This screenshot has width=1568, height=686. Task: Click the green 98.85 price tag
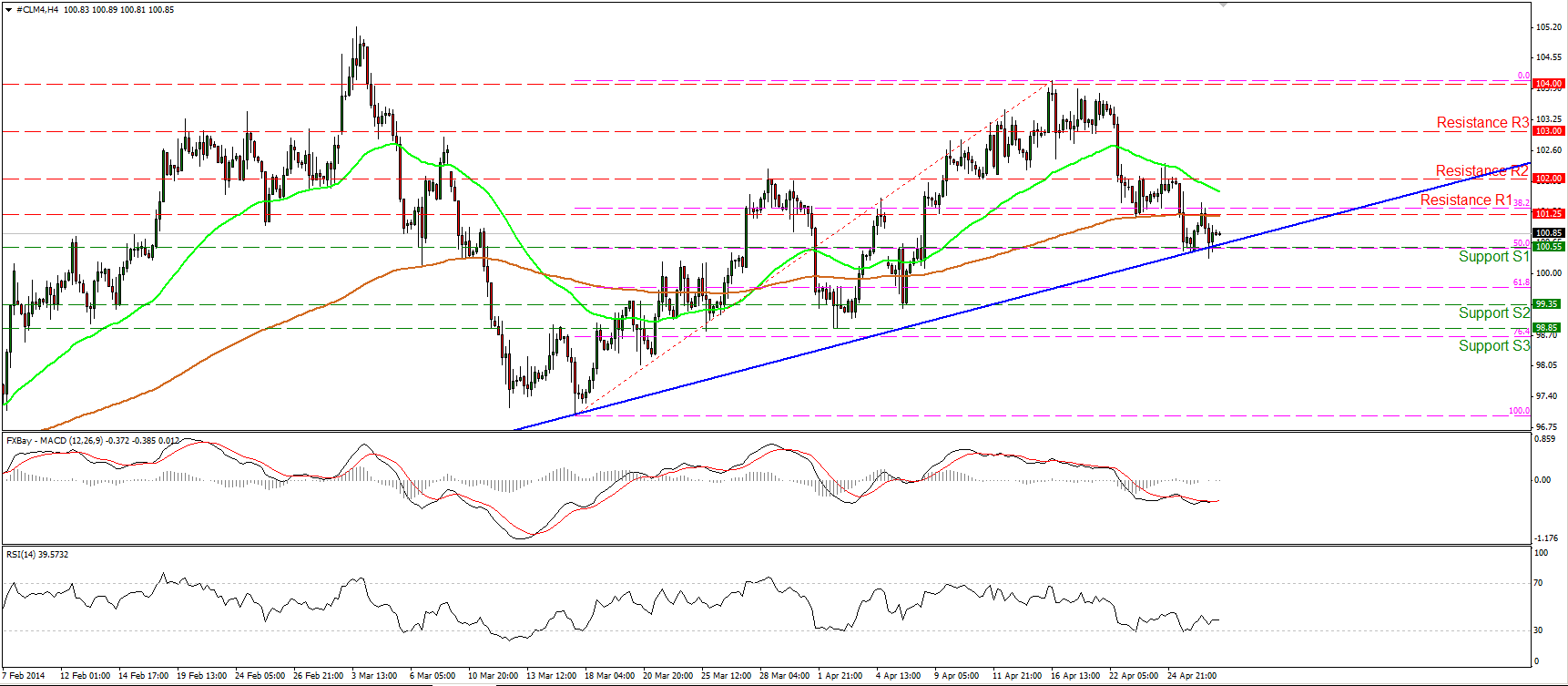[1547, 327]
